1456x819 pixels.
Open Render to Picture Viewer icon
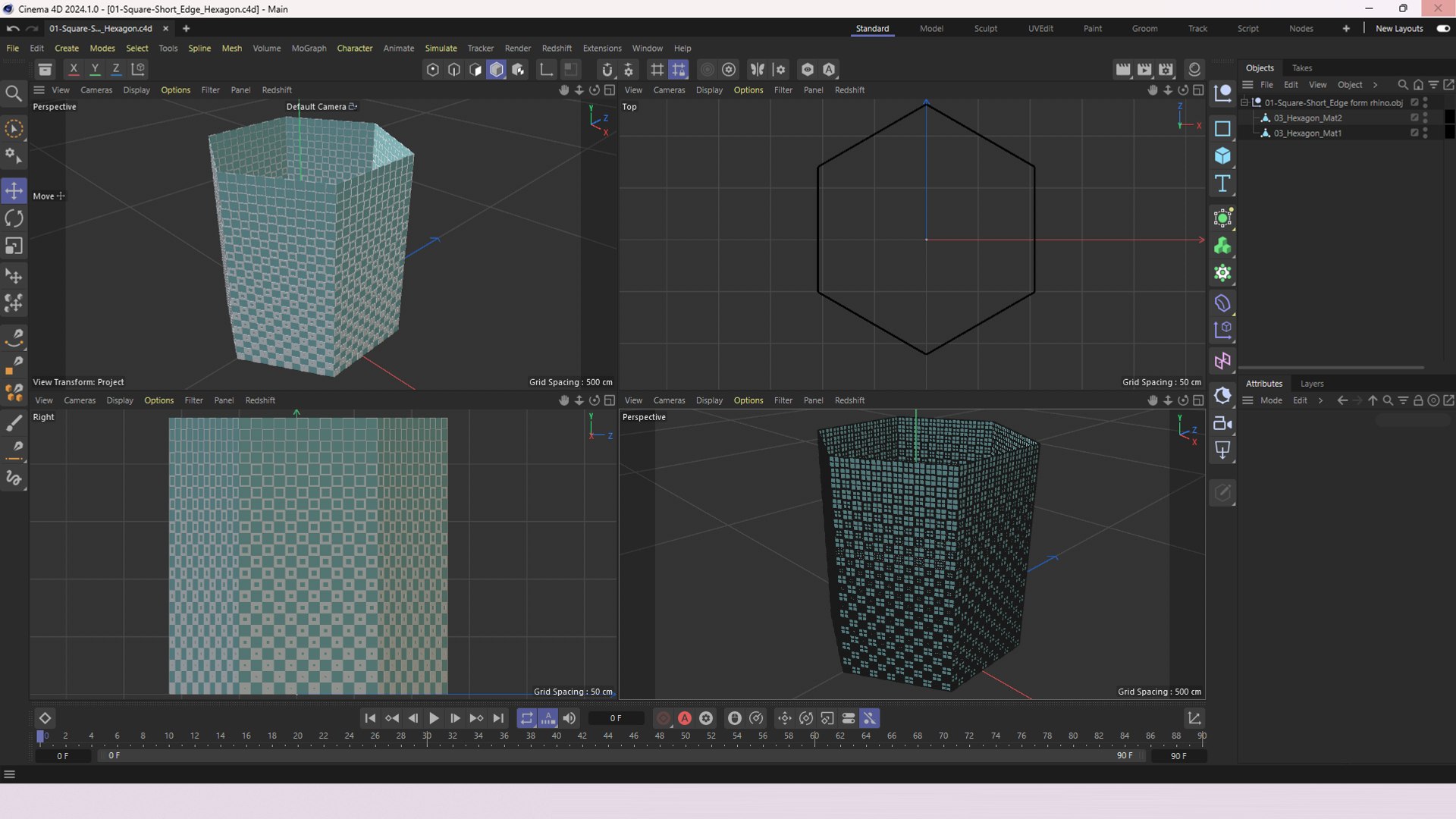[1144, 70]
